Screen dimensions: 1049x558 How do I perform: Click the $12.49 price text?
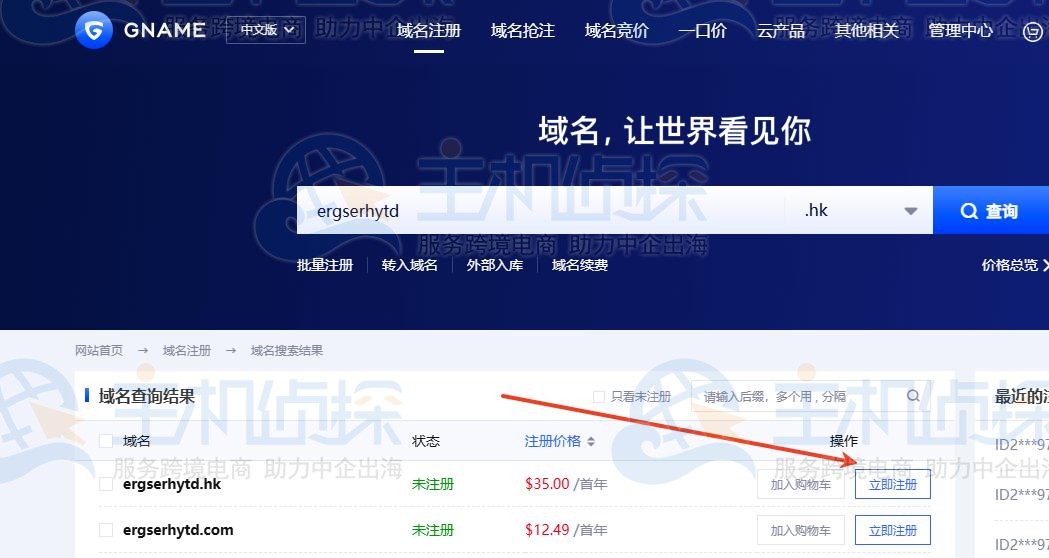click(x=547, y=530)
